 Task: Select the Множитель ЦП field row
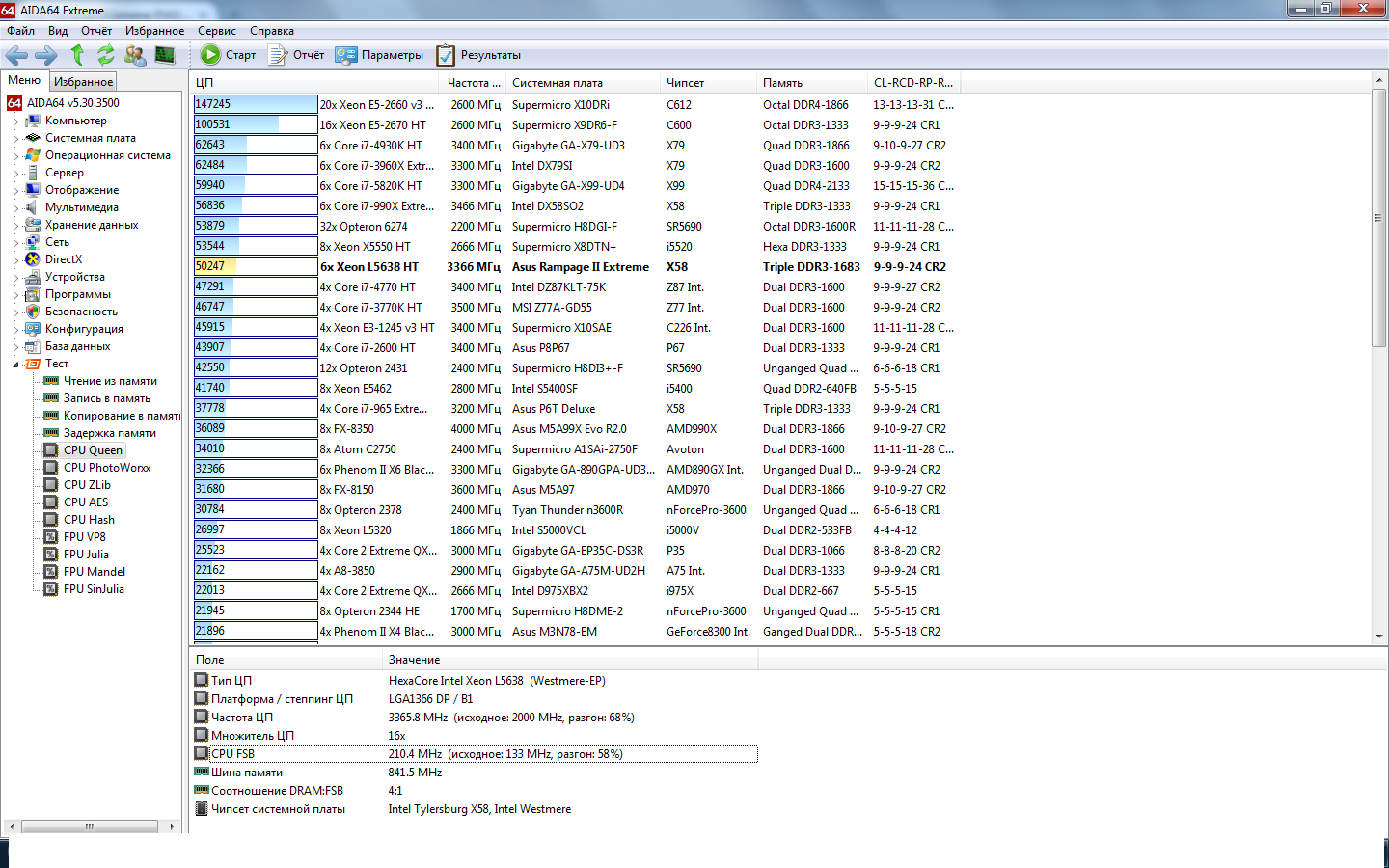click(x=476, y=736)
